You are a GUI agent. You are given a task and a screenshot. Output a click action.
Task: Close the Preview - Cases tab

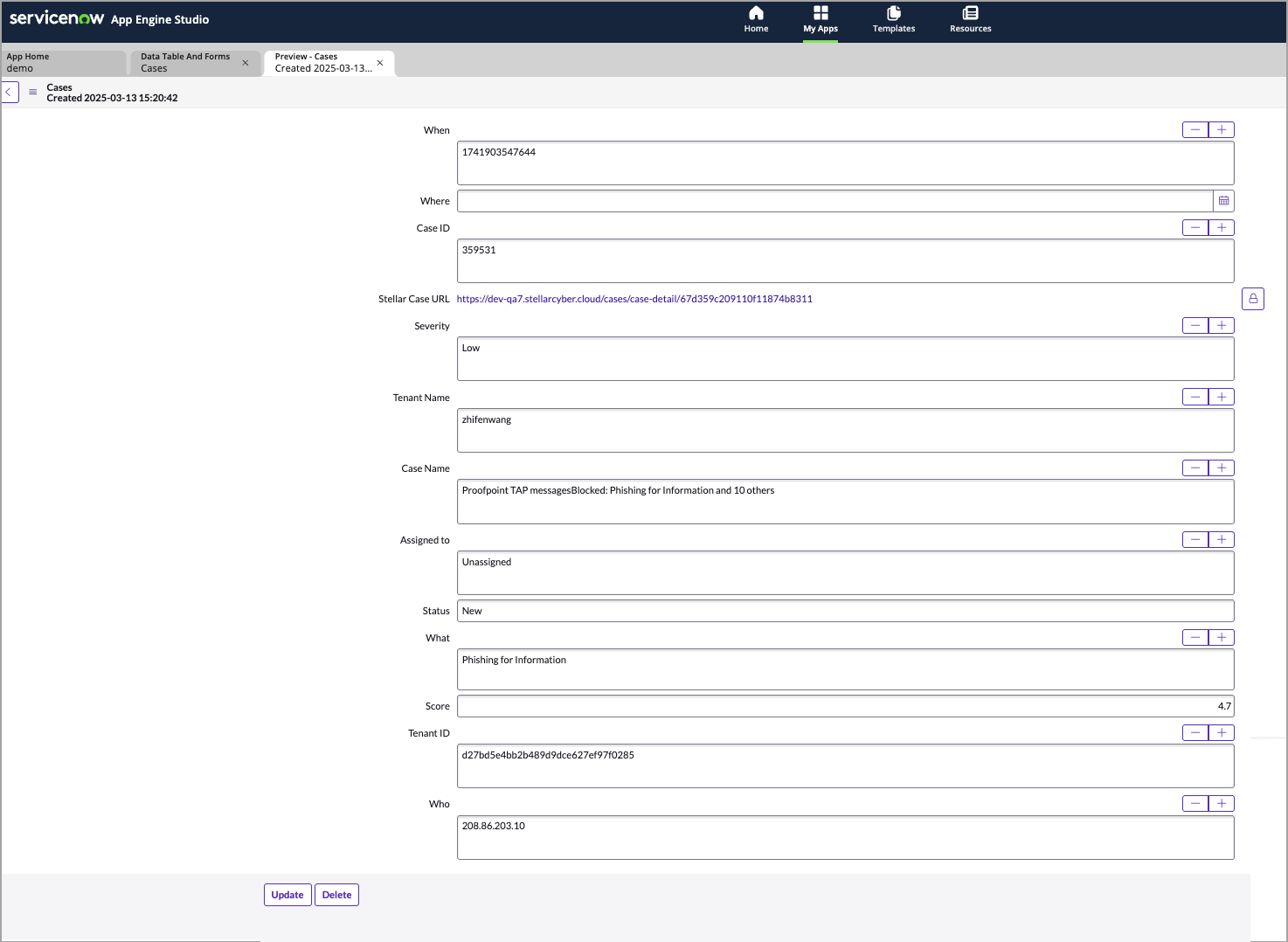380,63
